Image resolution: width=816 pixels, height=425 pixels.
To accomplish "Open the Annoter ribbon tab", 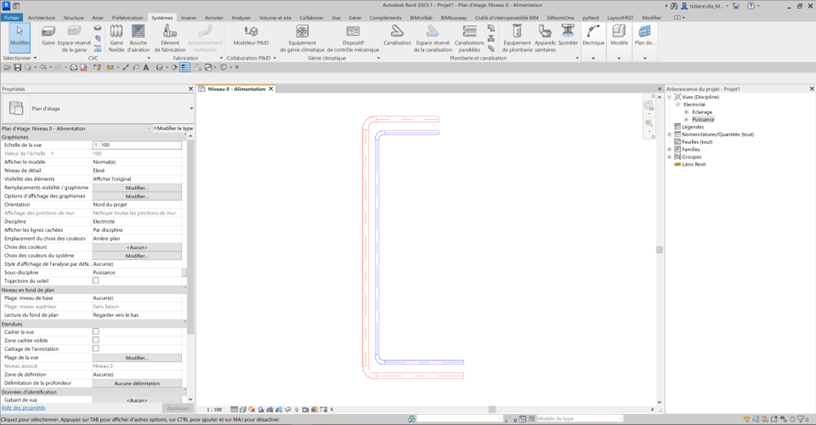I will [x=214, y=18].
